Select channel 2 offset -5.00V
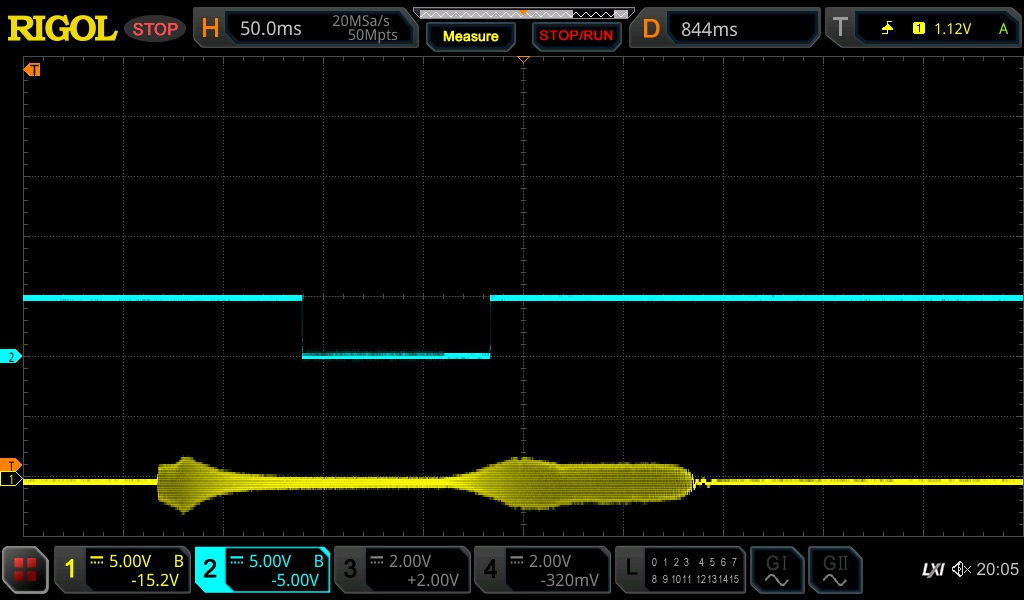This screenshot has width=1024, height=600. click(x=295, y=580)
